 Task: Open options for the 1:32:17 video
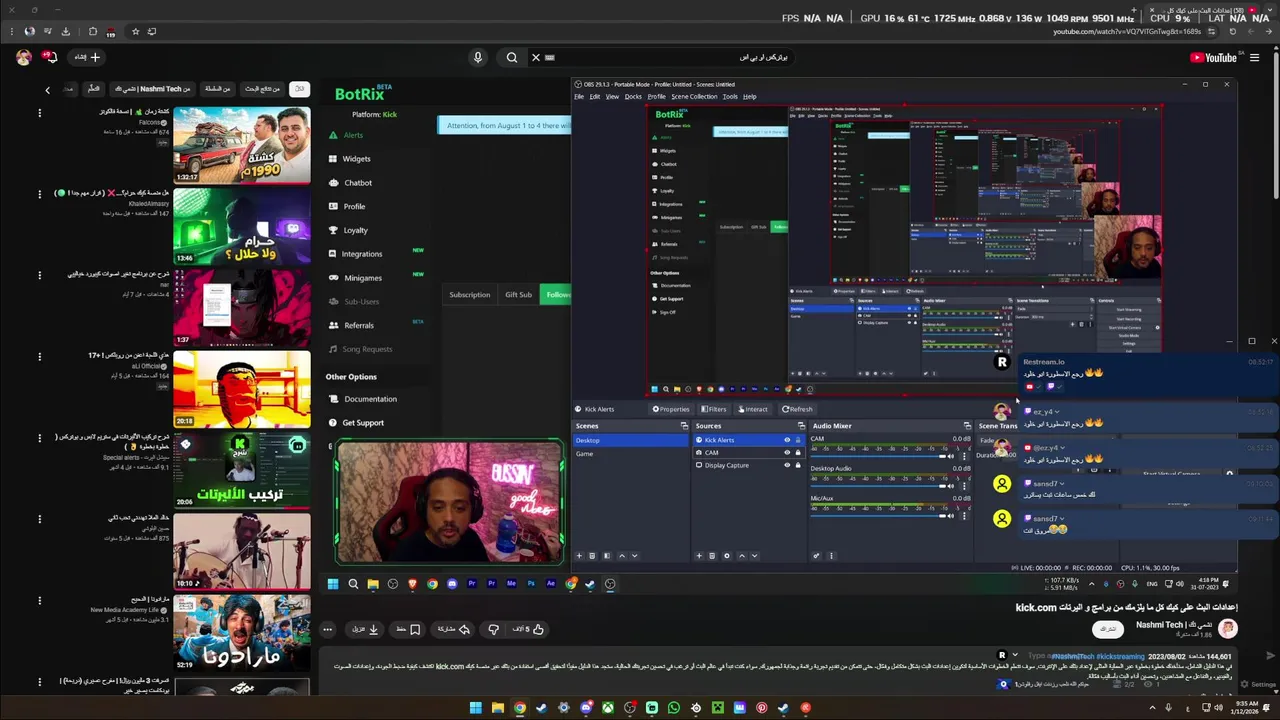point(40,113)
